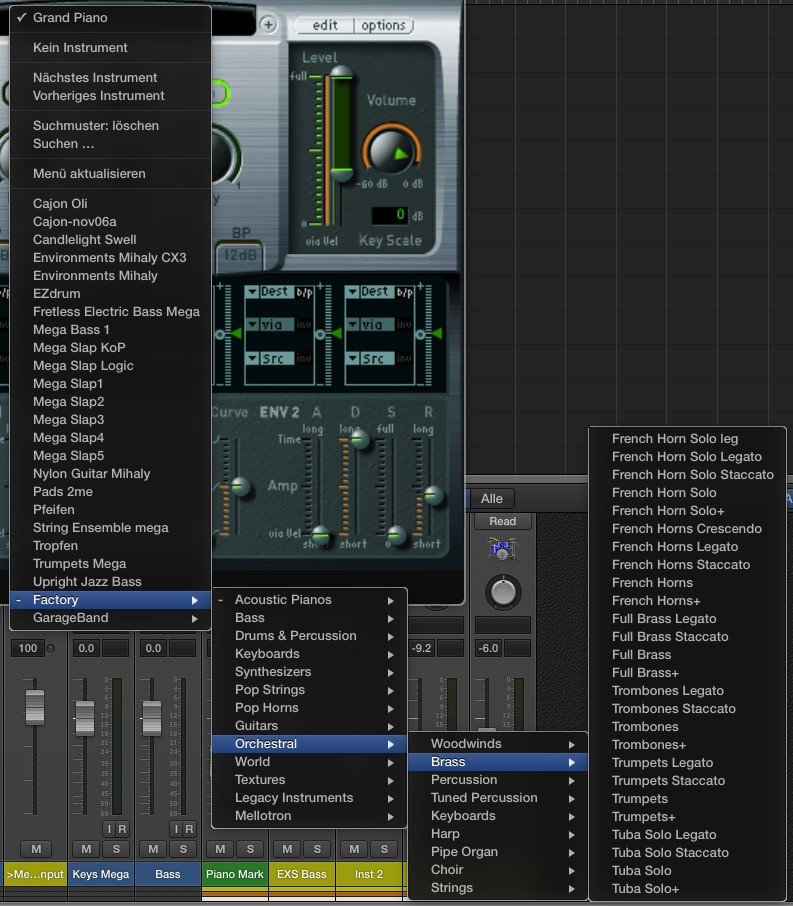Adjust the Bass channel volume fader
The height and width of the screenshot is (906, 793).
click(x=151, y=717)
